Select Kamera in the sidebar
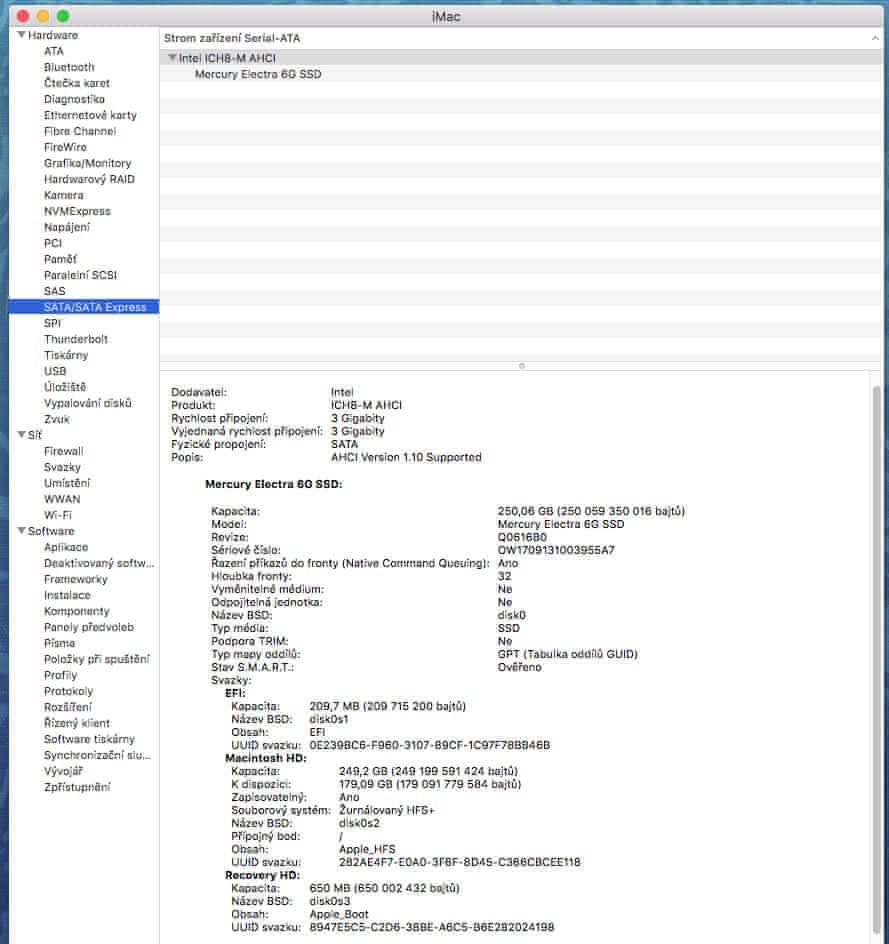Image resolution: width=889 pixels, height=944 pixels. tap(64, 195)
